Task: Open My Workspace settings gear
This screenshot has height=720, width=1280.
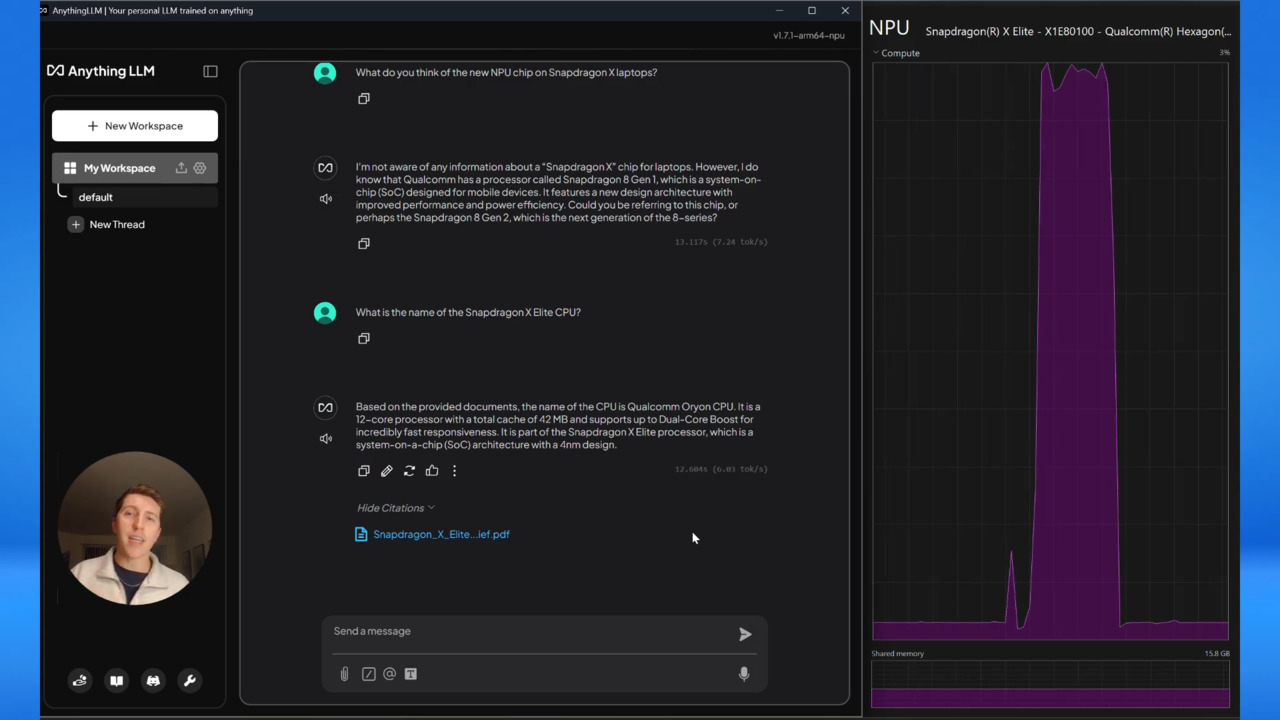Action: 200,168
